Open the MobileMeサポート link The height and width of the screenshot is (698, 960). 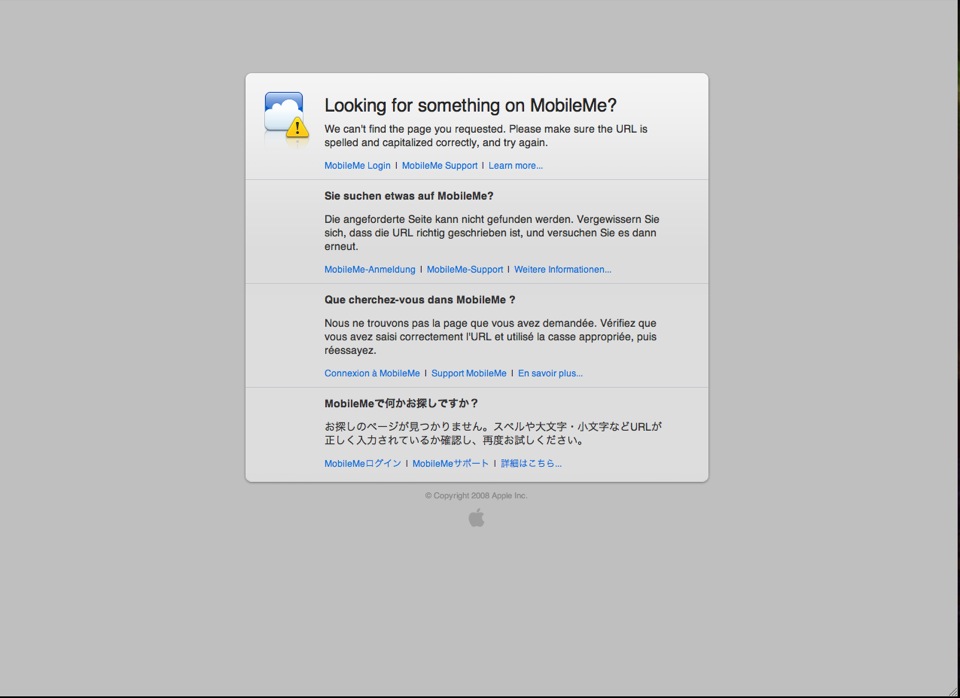[x=451, y=463]
